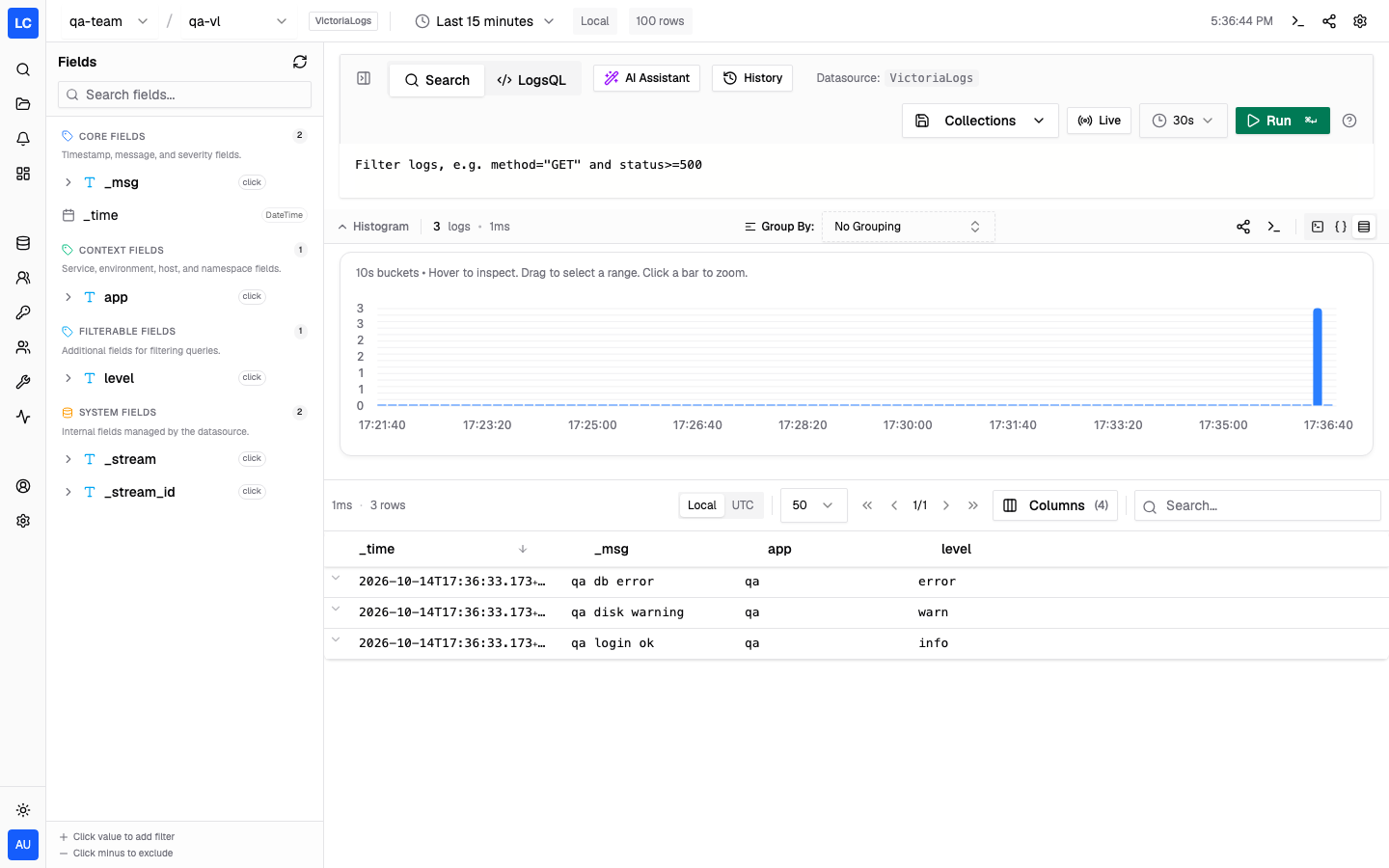Open the qa-team workspace dropdown
The width and height of the screenshot is (1389, 868).
108,21
